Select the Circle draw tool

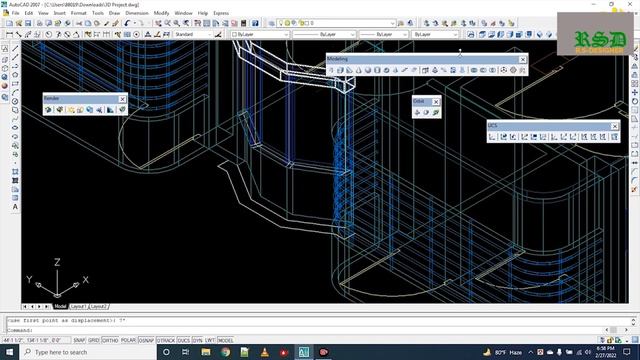[15, 101]
